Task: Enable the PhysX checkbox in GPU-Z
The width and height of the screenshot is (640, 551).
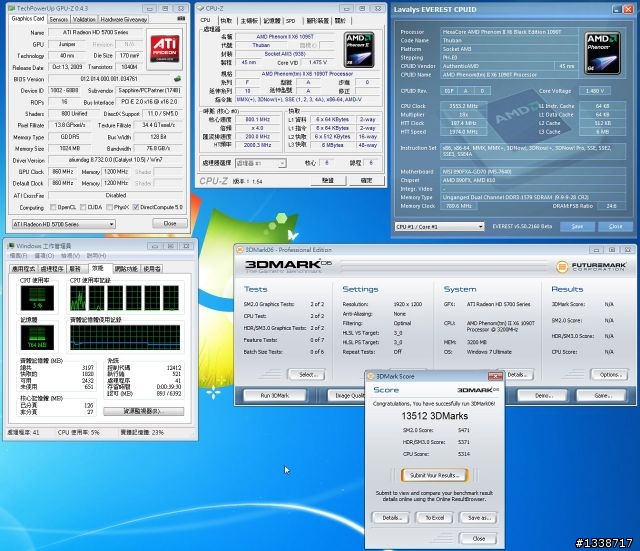Action: [109, 207]
